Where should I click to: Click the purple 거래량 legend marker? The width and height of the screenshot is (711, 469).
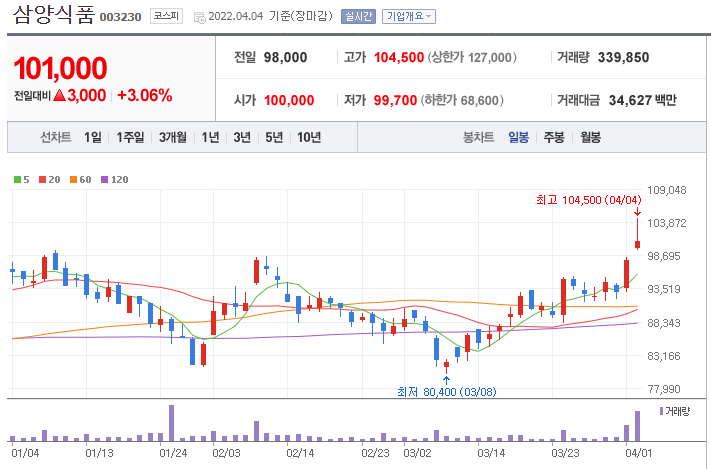662,411
